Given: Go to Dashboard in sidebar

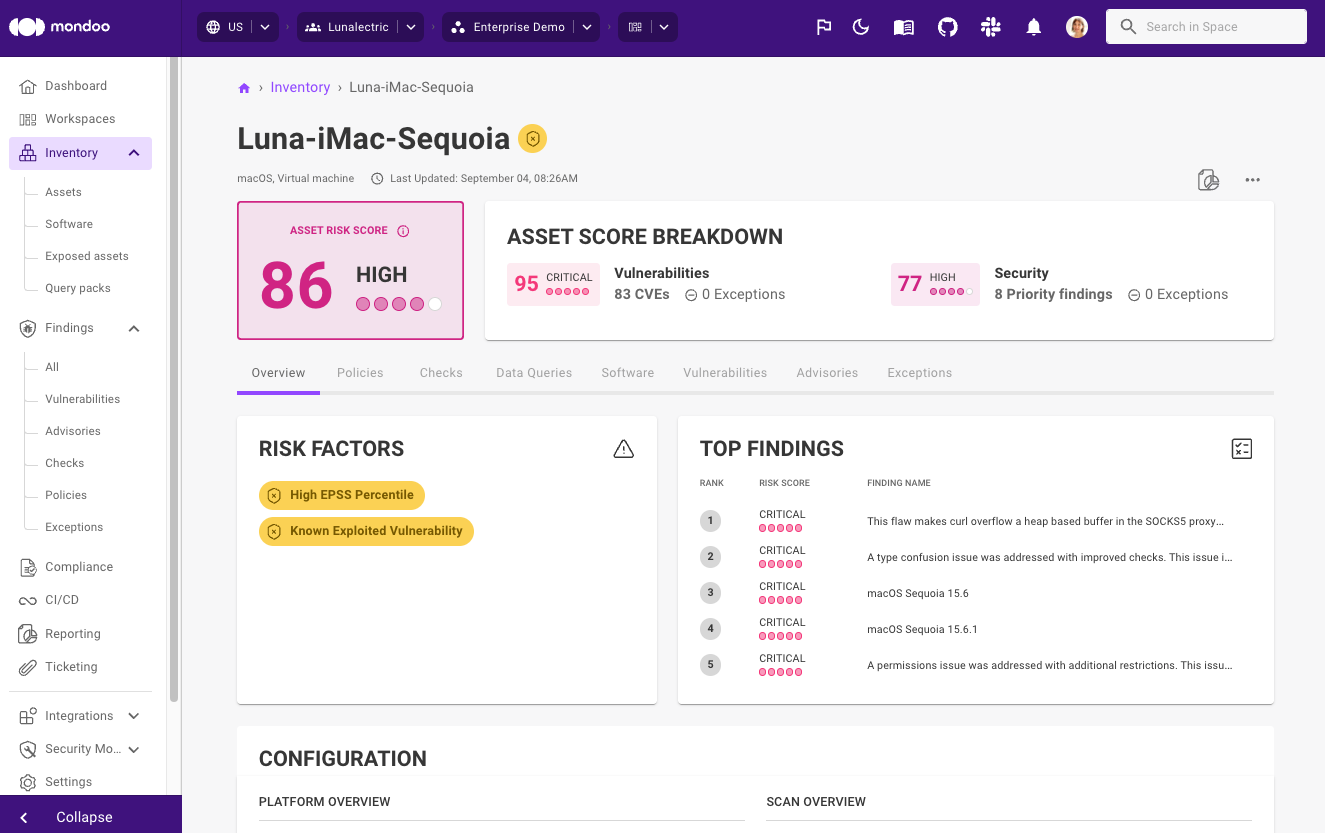Looking at the screenshot, I should (76, 86).
